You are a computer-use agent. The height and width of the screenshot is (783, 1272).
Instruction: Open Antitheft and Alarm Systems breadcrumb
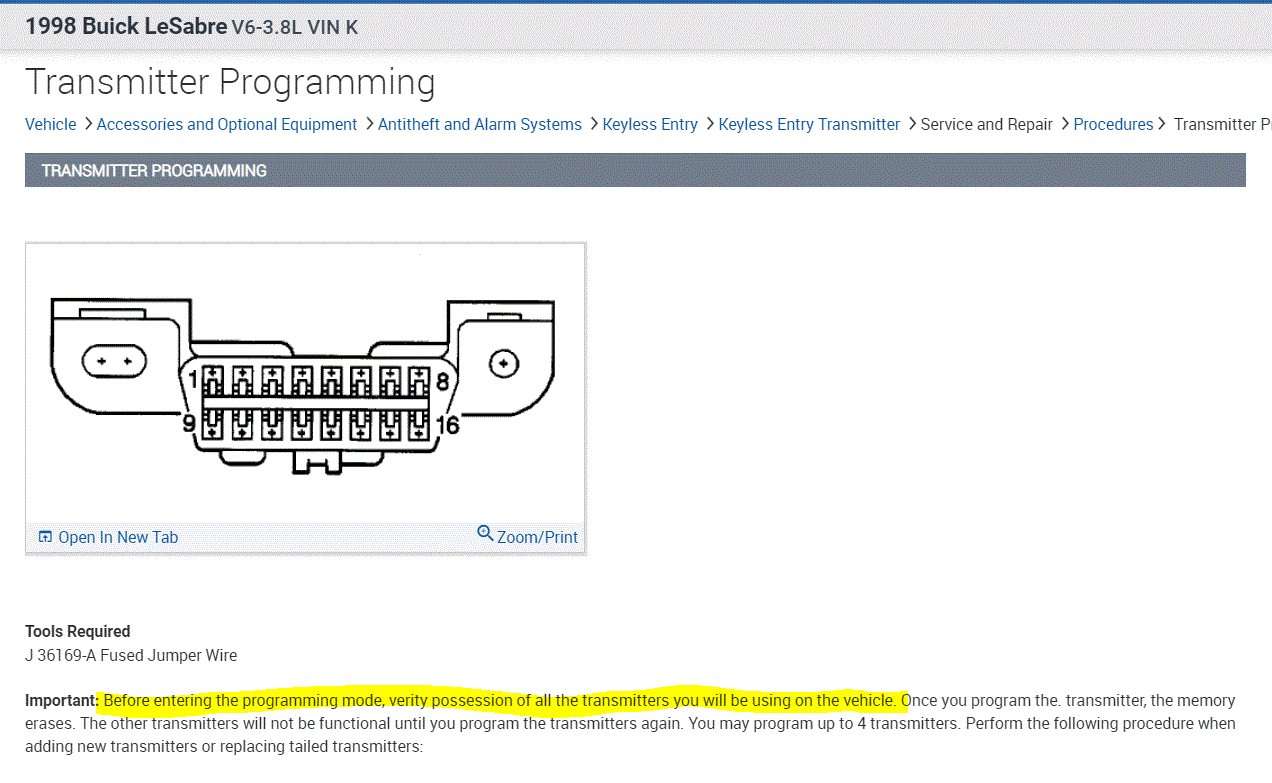click(x=480, y=124)
